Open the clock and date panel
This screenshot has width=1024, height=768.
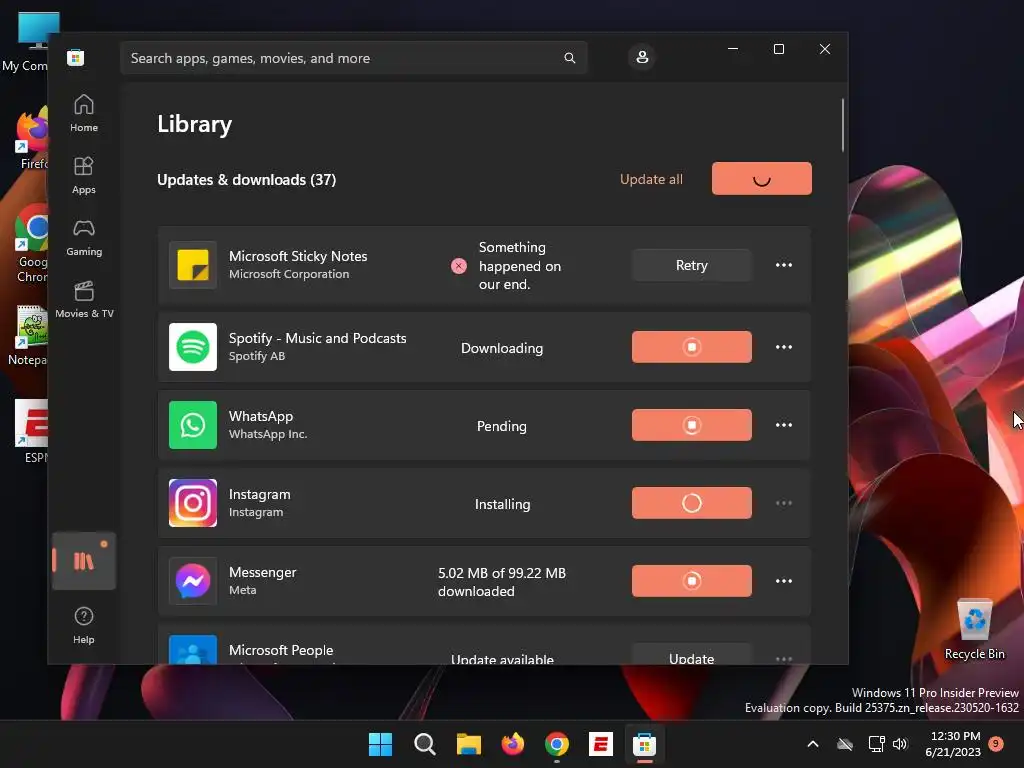click(953, 744)
